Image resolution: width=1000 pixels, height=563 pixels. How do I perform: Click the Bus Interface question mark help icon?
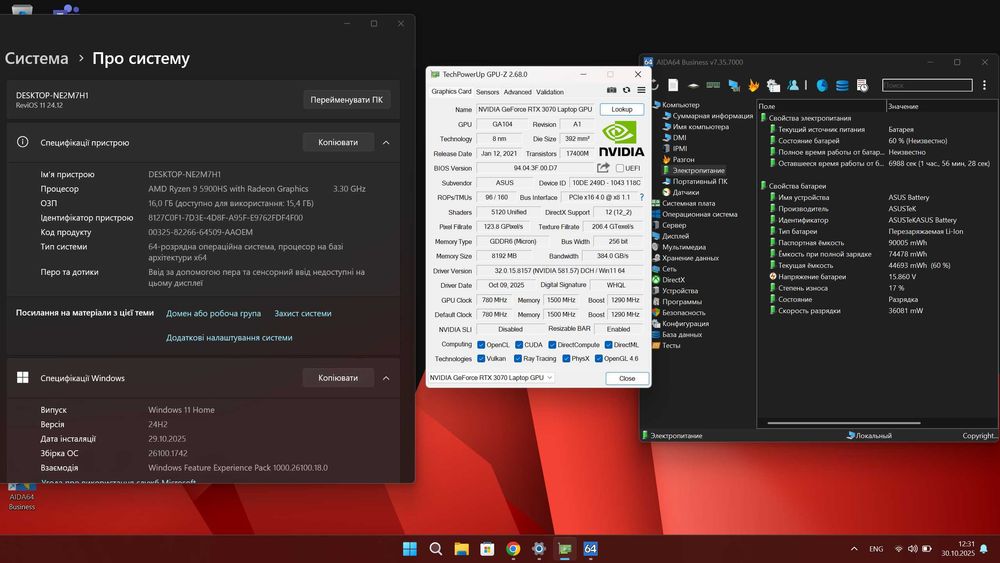point(642,197)
